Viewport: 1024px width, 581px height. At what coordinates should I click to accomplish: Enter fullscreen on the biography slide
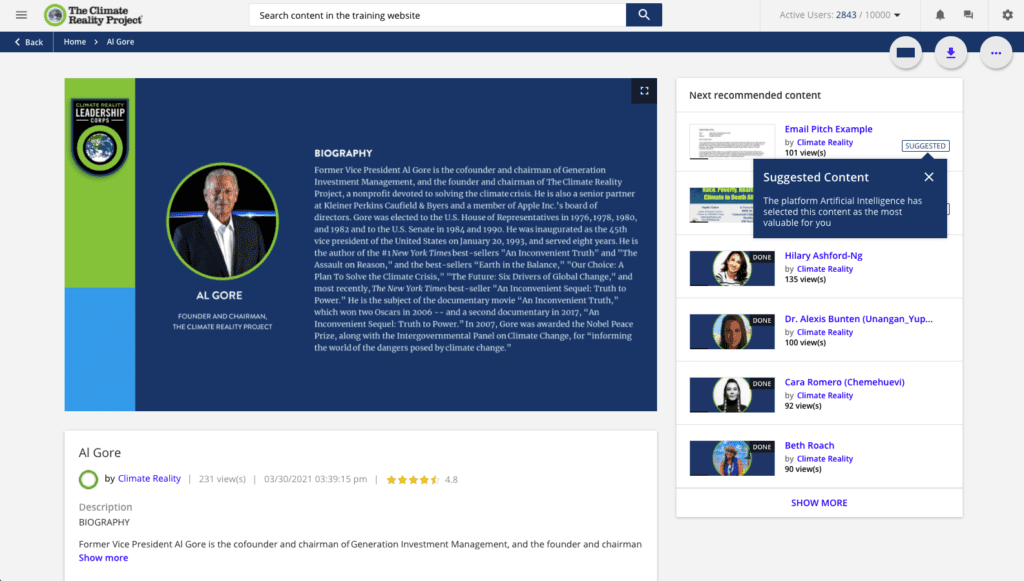(644, 91)
